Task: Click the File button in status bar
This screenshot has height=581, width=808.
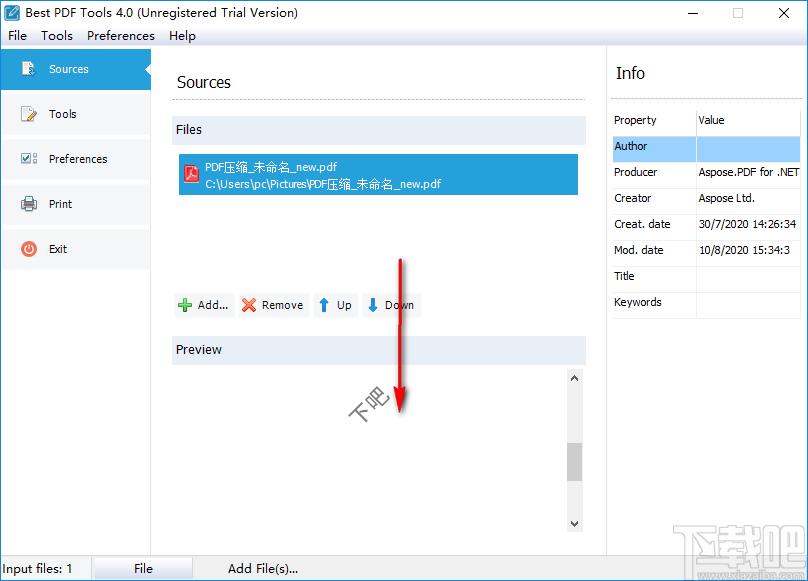Action: coord(143,569)
